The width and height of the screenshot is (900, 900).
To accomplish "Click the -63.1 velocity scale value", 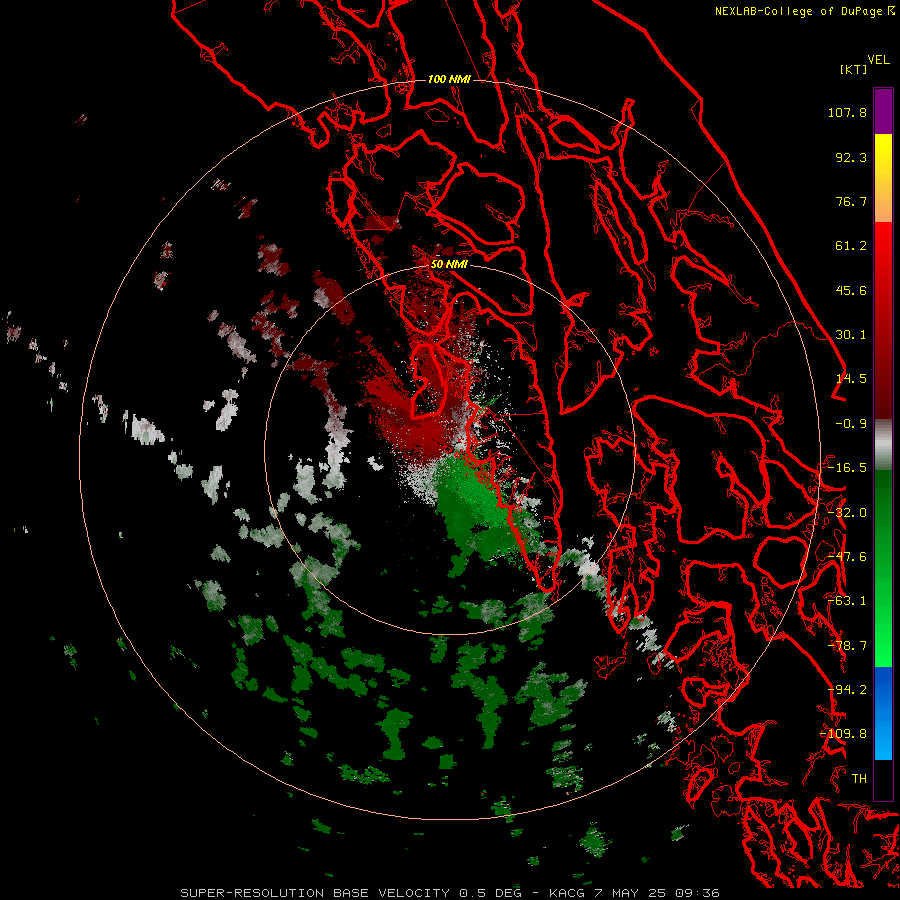I will coord(847,601).
